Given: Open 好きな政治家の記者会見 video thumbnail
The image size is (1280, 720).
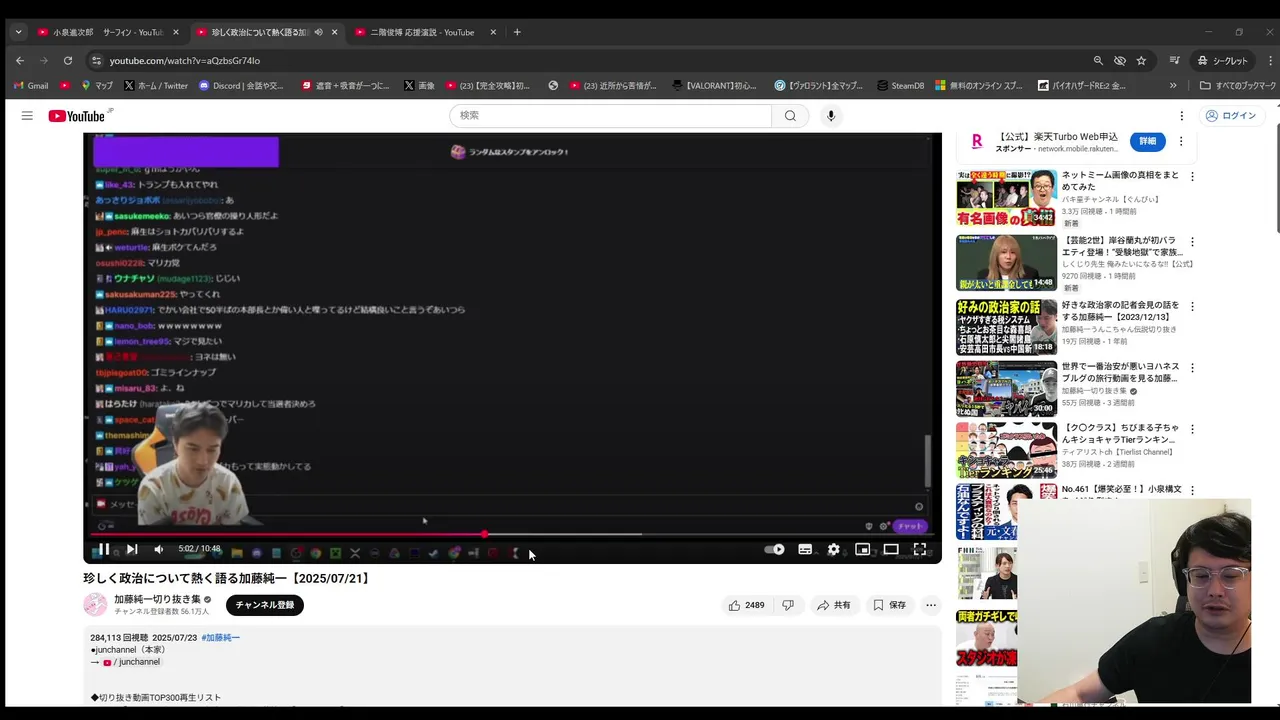Looking at the screenshot, I should point(1006,327).
